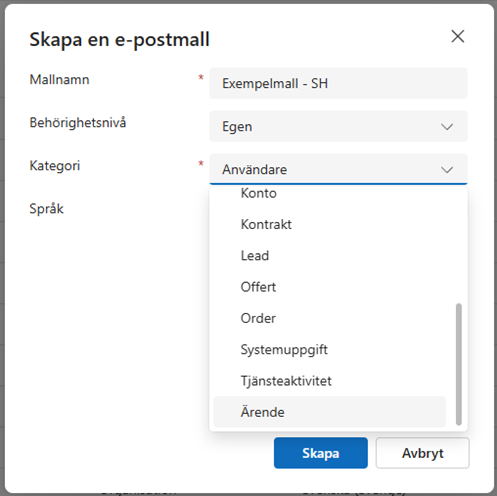
Task: Click the category list scrollbar thumb
Action: click(459, 364)
